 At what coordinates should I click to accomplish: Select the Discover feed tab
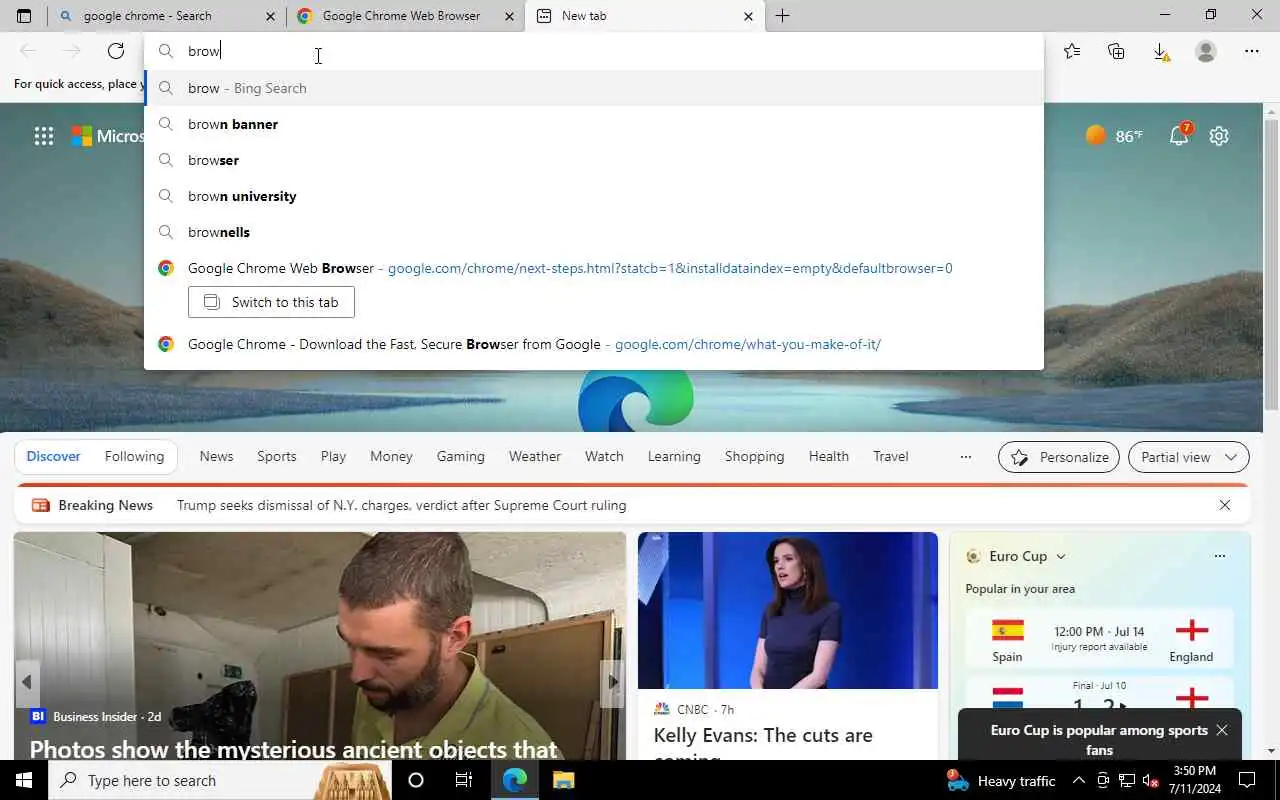[x=53, y=456]
